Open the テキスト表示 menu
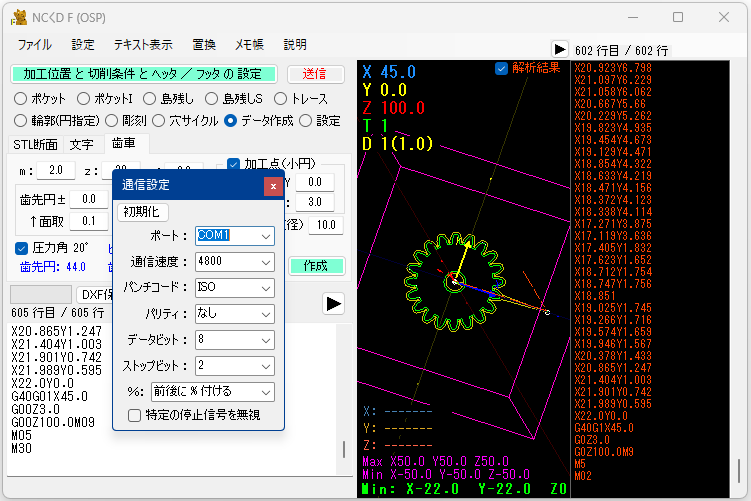This screenshot has height=501, width=751. (x=143, y=45)
